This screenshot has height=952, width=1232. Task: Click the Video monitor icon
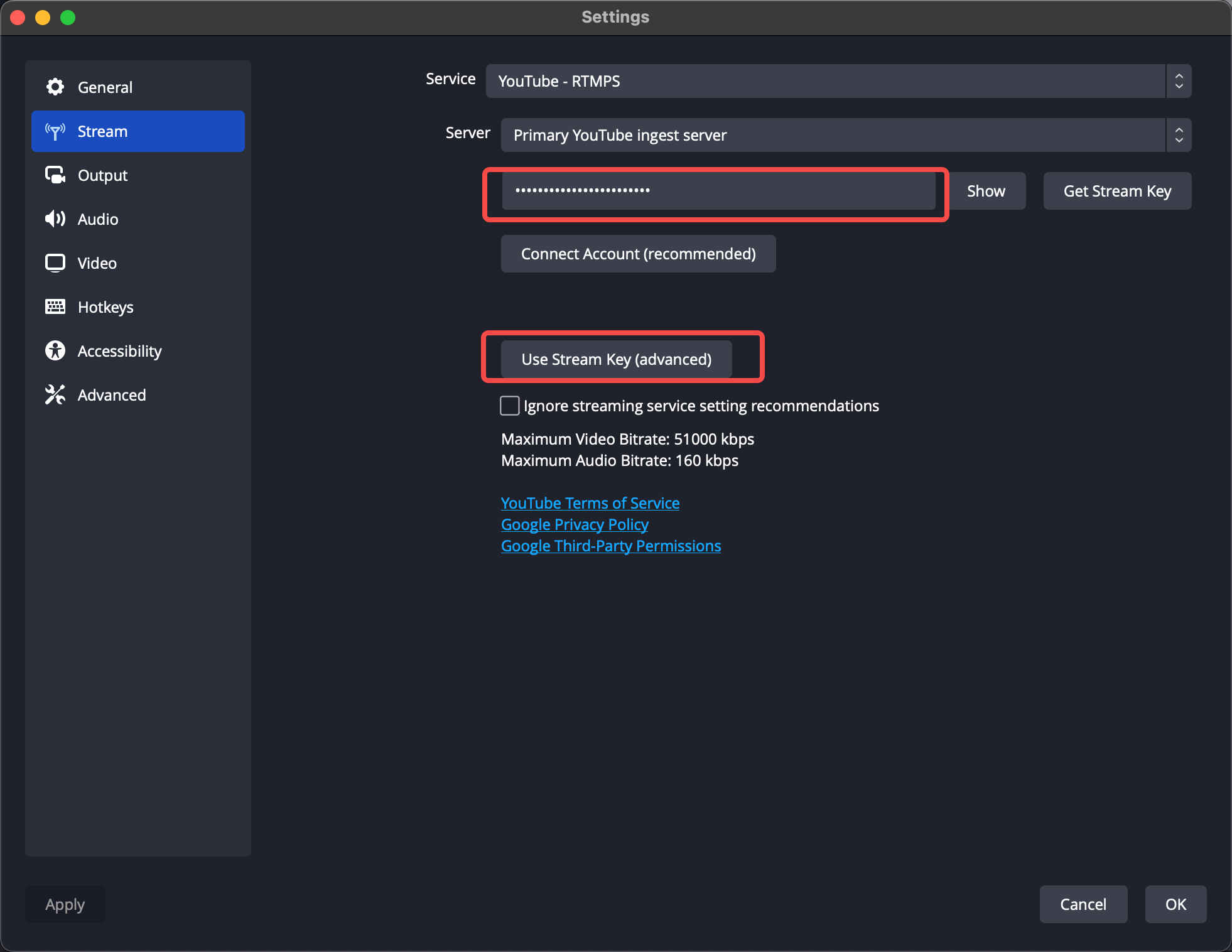(x=55, y=263)
